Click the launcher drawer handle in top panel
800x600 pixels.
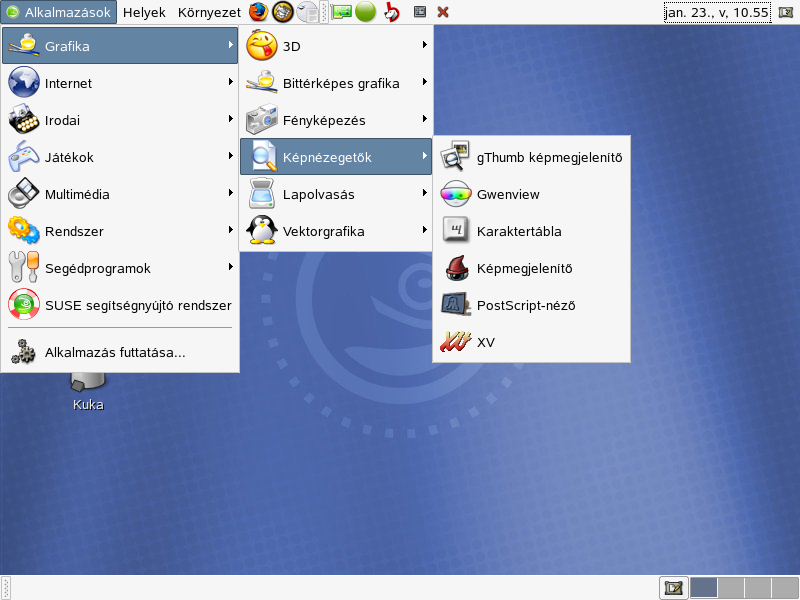[x=323, y=12]
